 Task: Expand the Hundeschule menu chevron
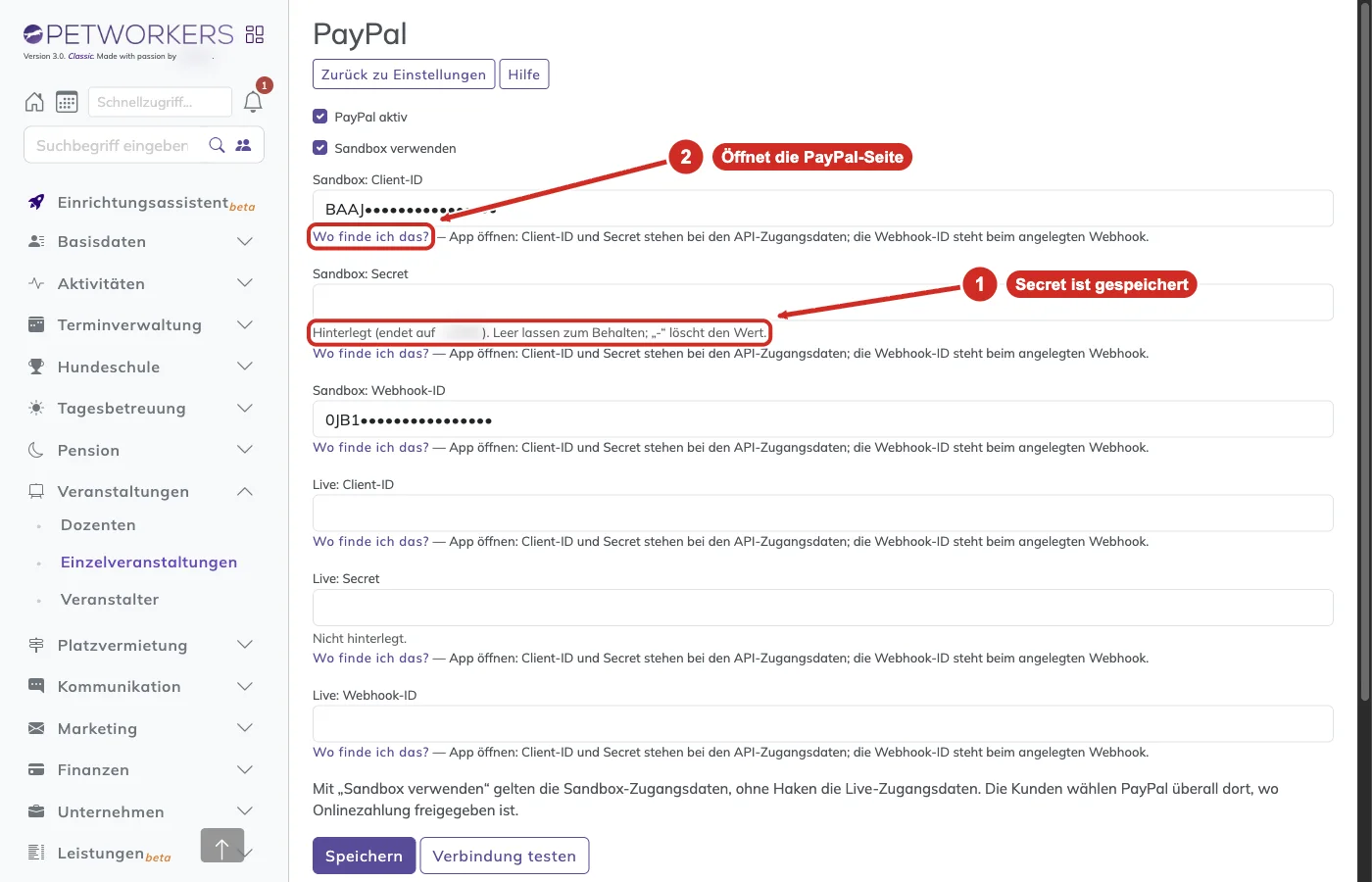245,367
